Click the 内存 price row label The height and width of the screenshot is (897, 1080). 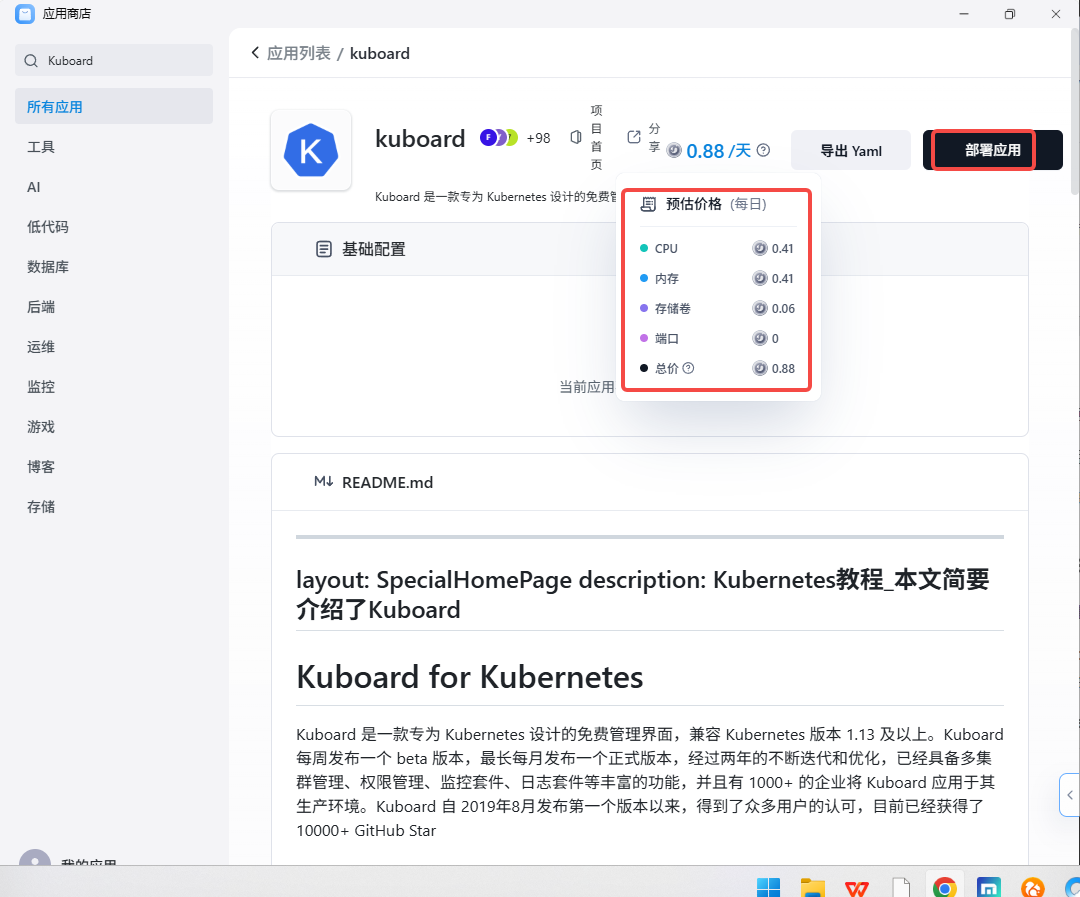(x=667, y=278)
